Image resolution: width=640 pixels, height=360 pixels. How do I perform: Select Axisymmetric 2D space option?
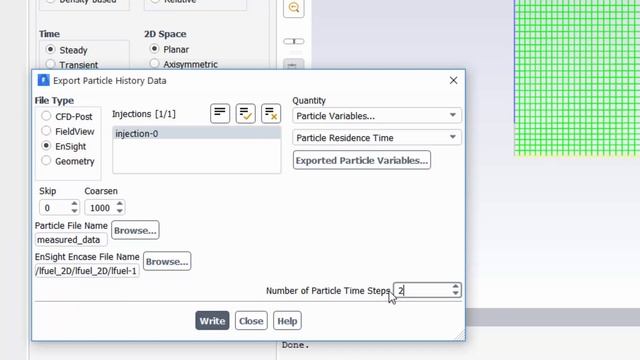click(154, 63)
